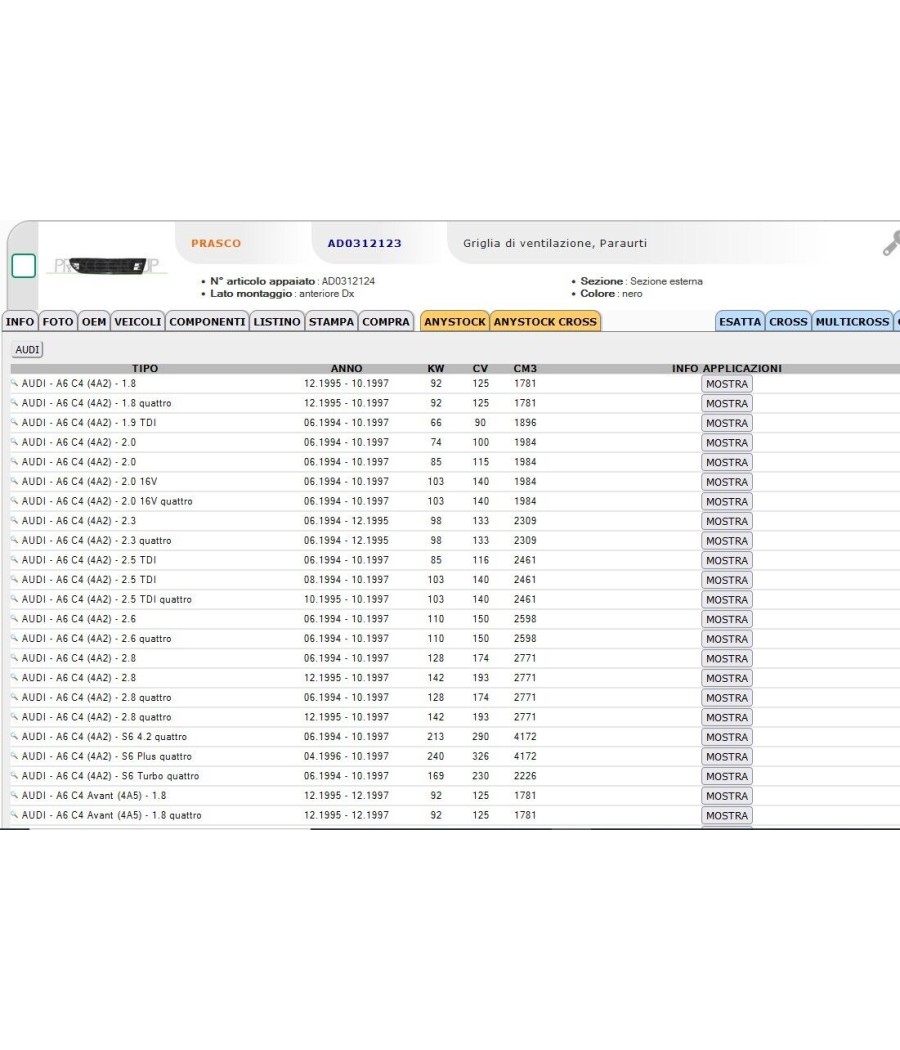Open the INFO tab

click(20, 322)
